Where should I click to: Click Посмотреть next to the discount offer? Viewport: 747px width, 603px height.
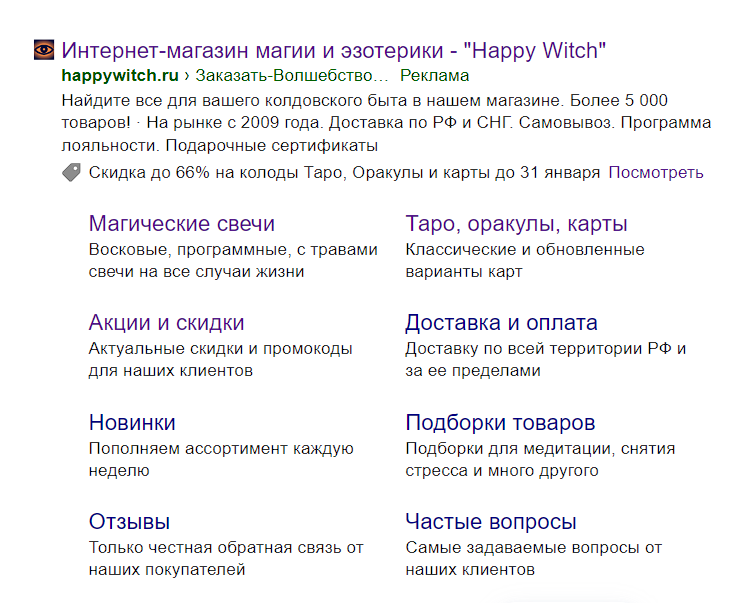tap(656, 172)
